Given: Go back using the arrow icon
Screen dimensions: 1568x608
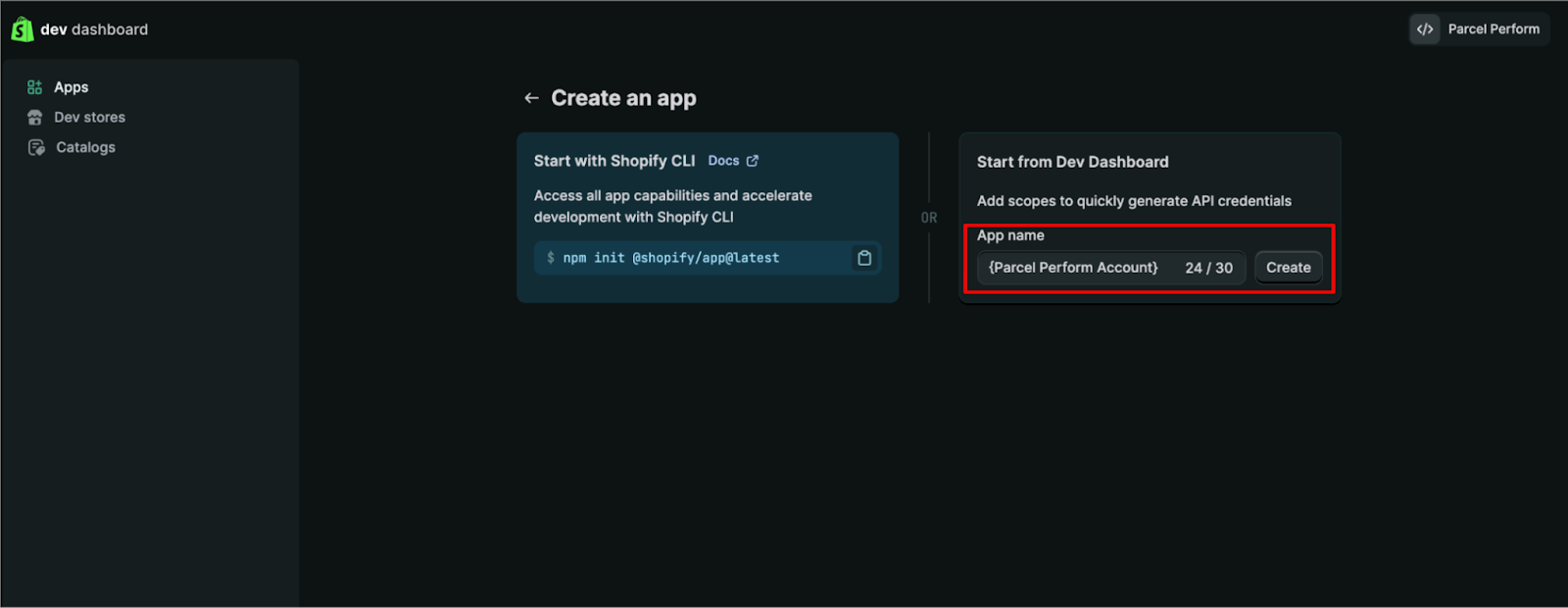Looking at the screenshot, I should click(531, 98).
